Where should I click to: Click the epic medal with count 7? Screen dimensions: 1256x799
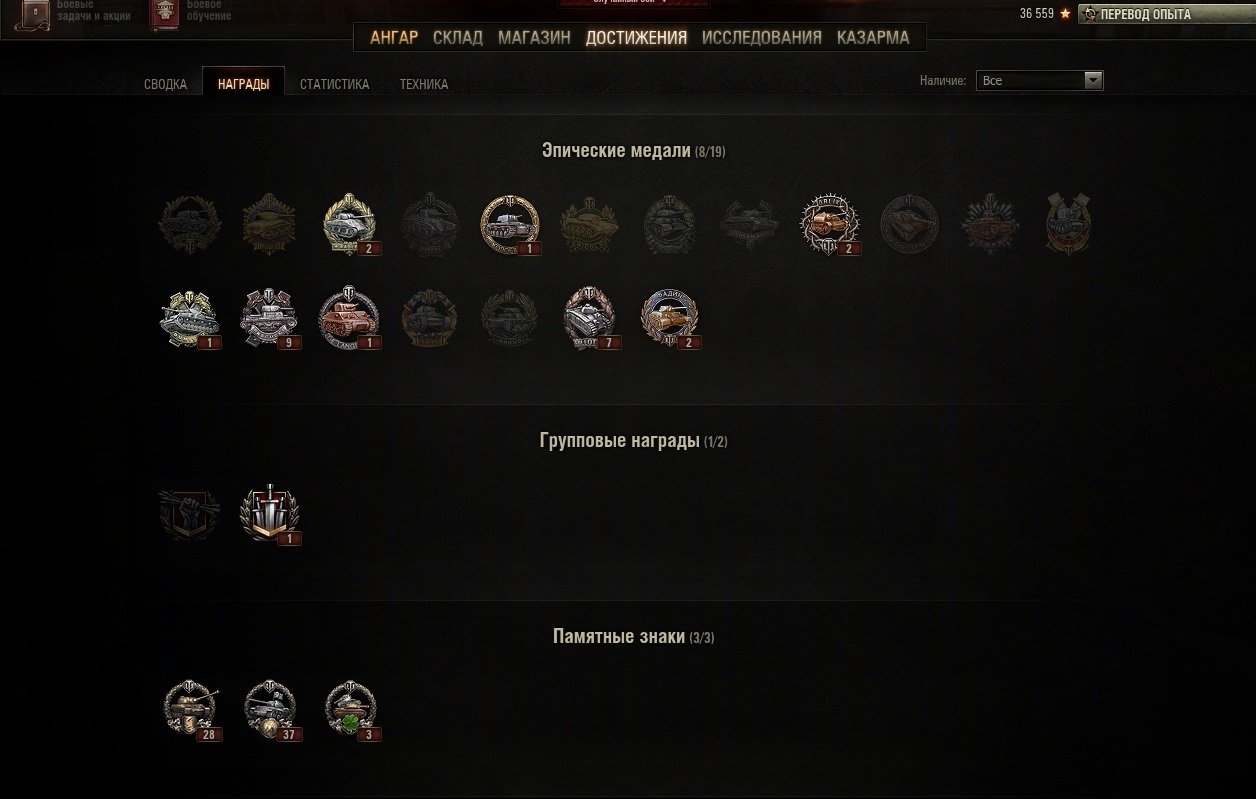[590, 318]
